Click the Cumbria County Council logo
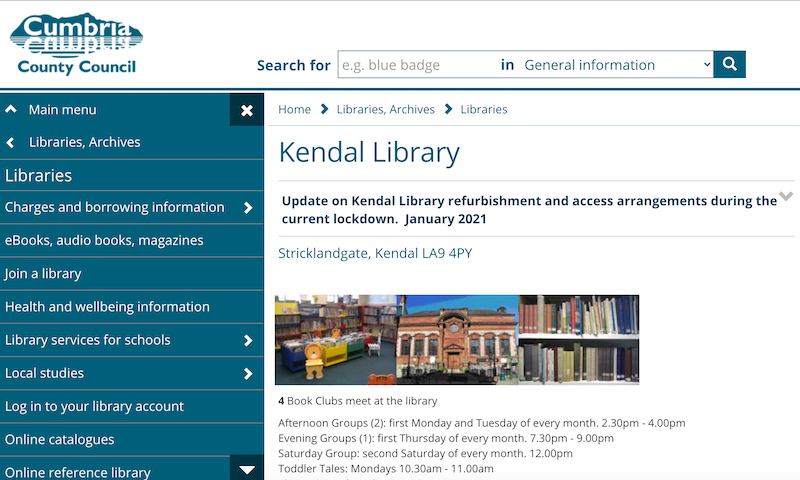Viewport: 800px width, 480px height. click(x=77, y=45)
